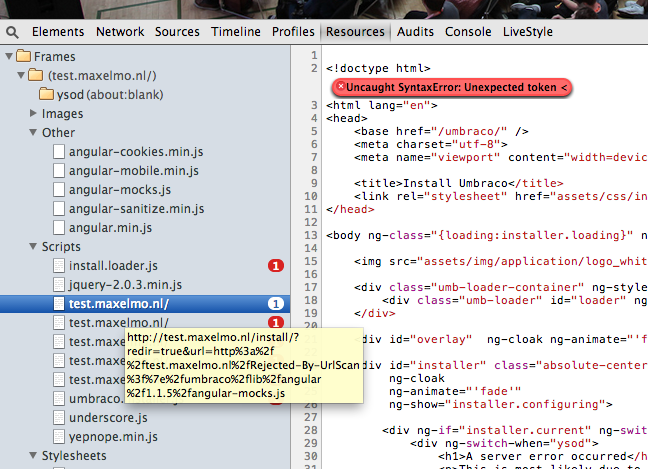The width and height of the screenshot is (648, 469).
Task: Click the underscore.js file icon
Action: coord(60,418)
